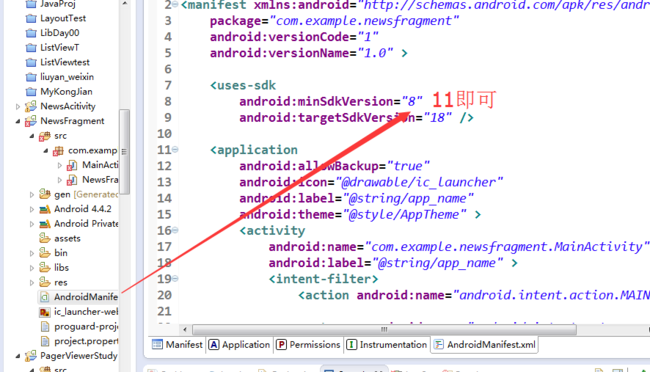Click the com.examp package icon
Image resolution: width=650 pixels, height=372 pixels.
tap(58, 151)
